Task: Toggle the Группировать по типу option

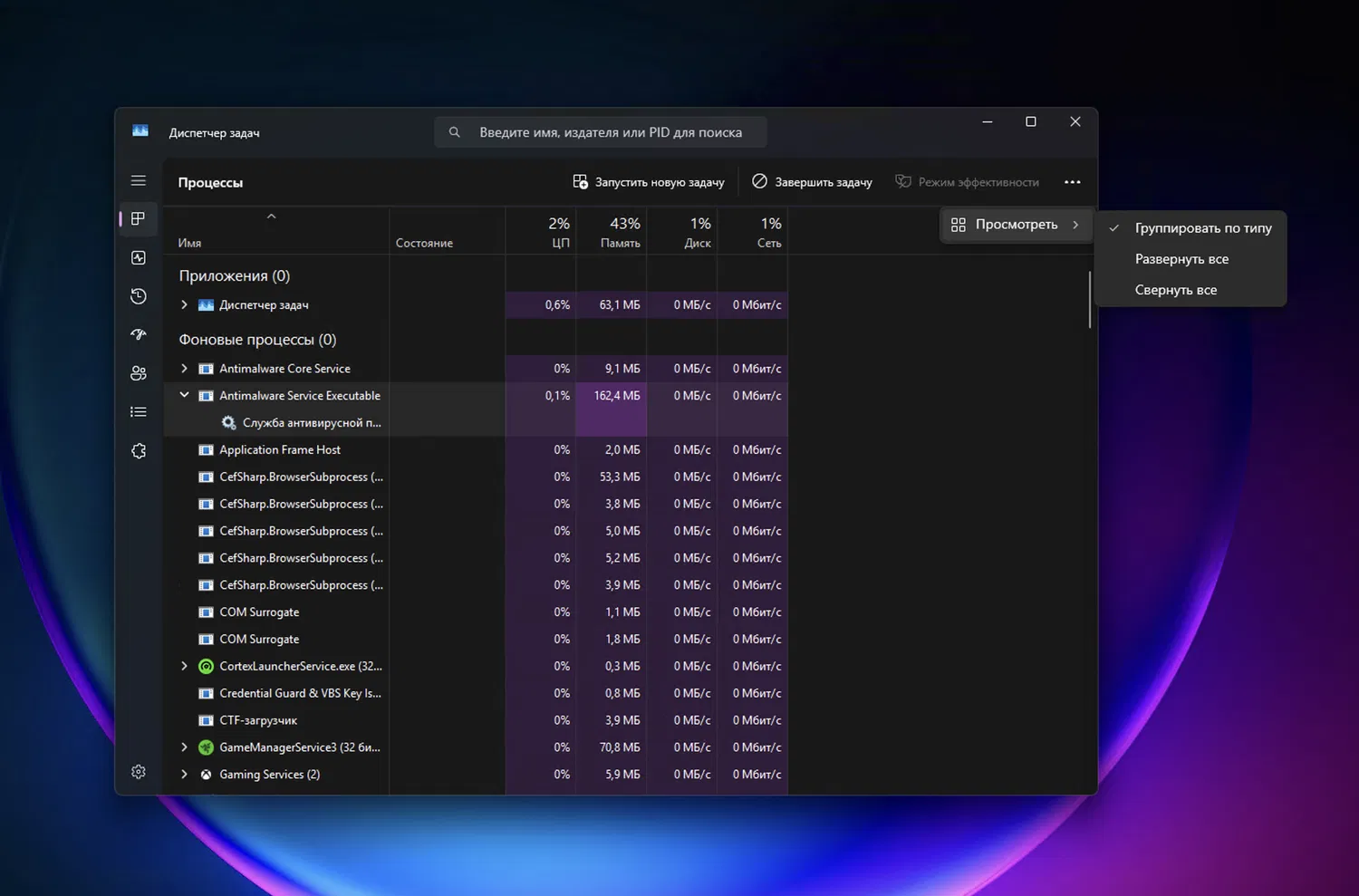Action: [1202, 228]
